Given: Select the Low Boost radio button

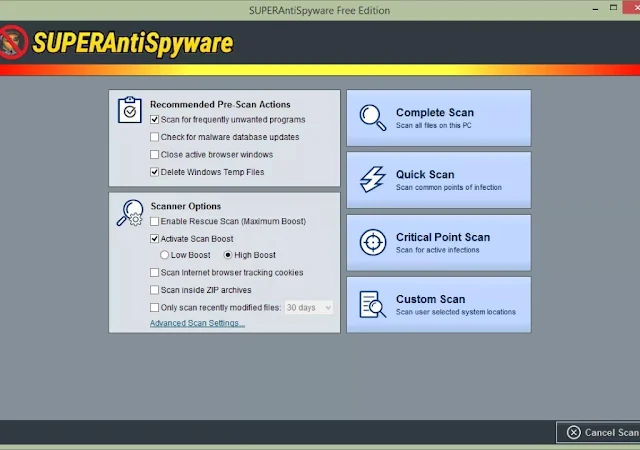Looking at the screenshot, I should click(164, 255).
